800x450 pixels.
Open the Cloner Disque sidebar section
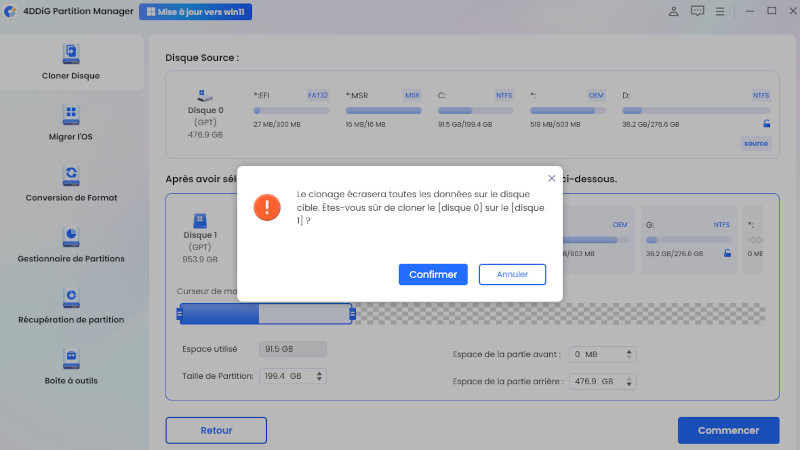tap(71, 61)
